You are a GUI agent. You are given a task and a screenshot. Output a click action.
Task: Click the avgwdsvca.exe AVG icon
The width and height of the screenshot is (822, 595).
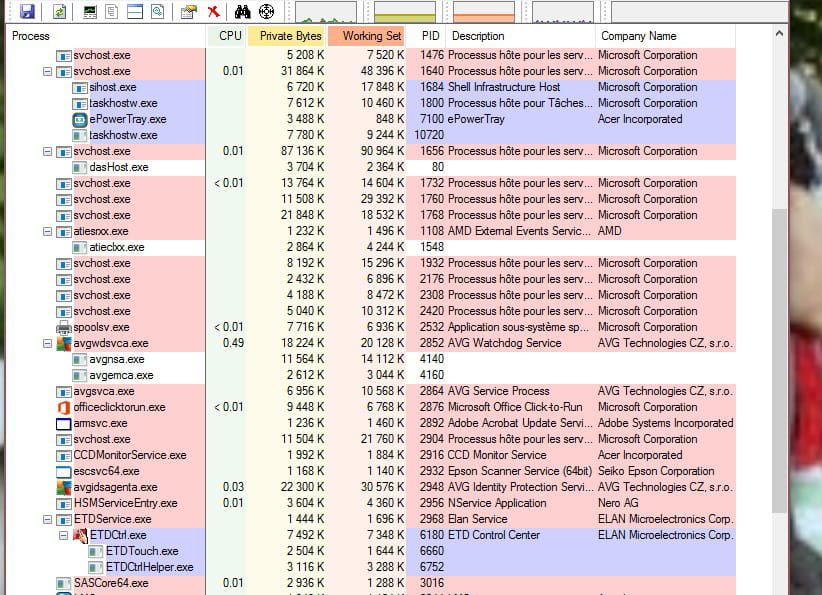pyautogui.click(x=63, y=344)
